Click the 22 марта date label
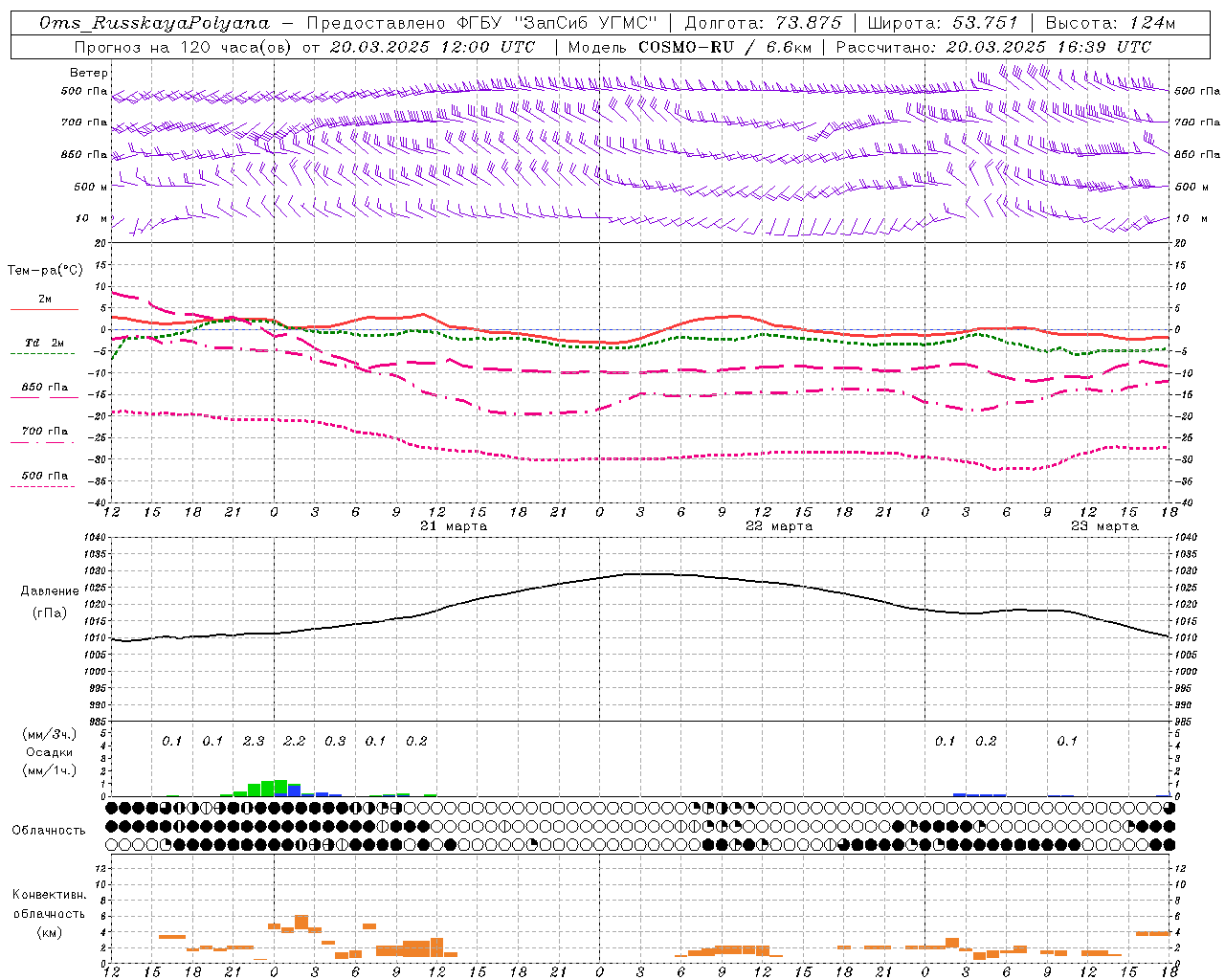1225x980 pixels. tap(779, 526)
